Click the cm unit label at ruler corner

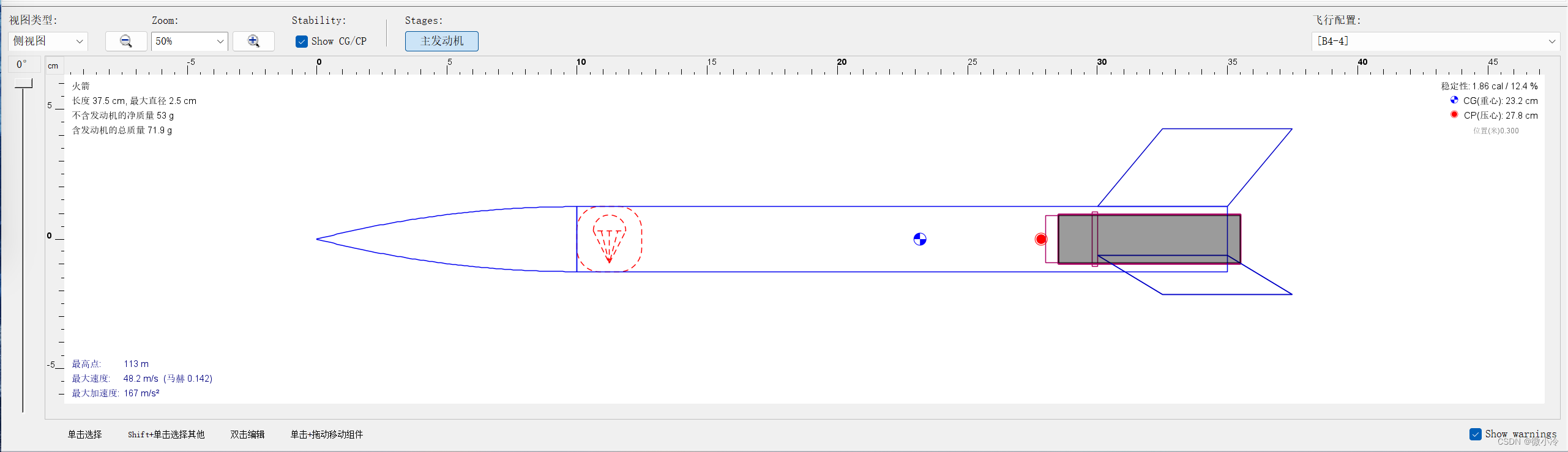pyautogui.click(x=53, y=66)
